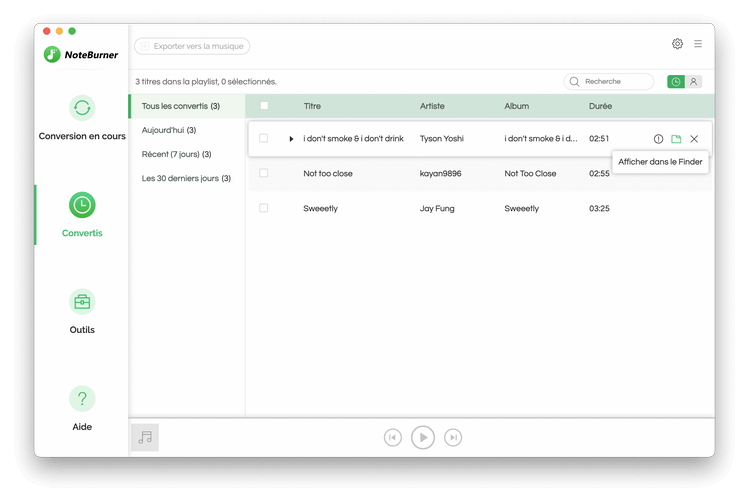The width and height of the screenshot is (749, 502).
Task: Click the i don't smoke title text
Action: tap(353, 139)
